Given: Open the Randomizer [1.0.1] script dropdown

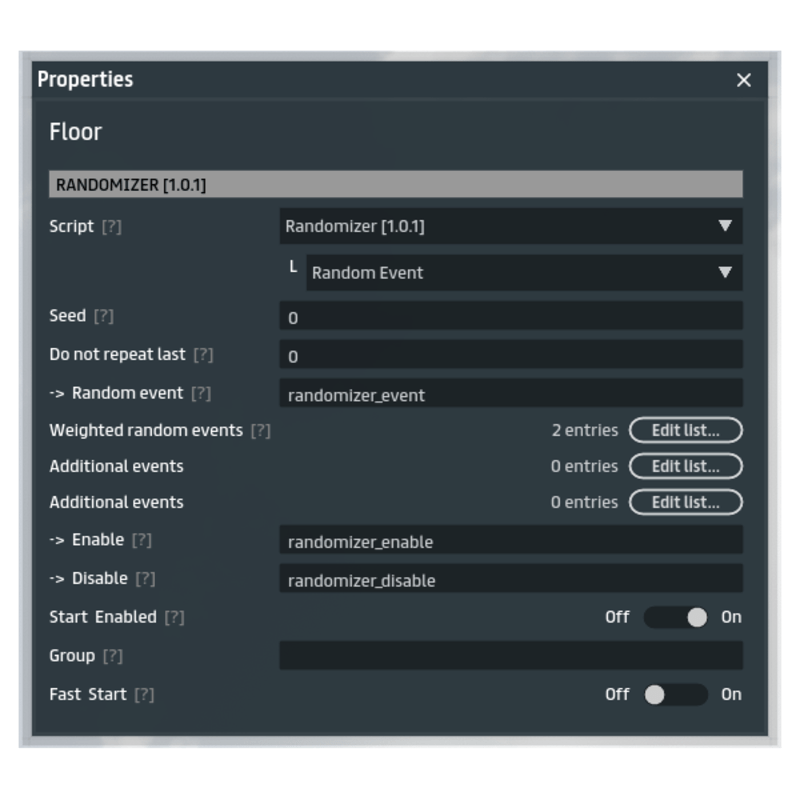Looking at the screenshot, I should coord(510,226).
